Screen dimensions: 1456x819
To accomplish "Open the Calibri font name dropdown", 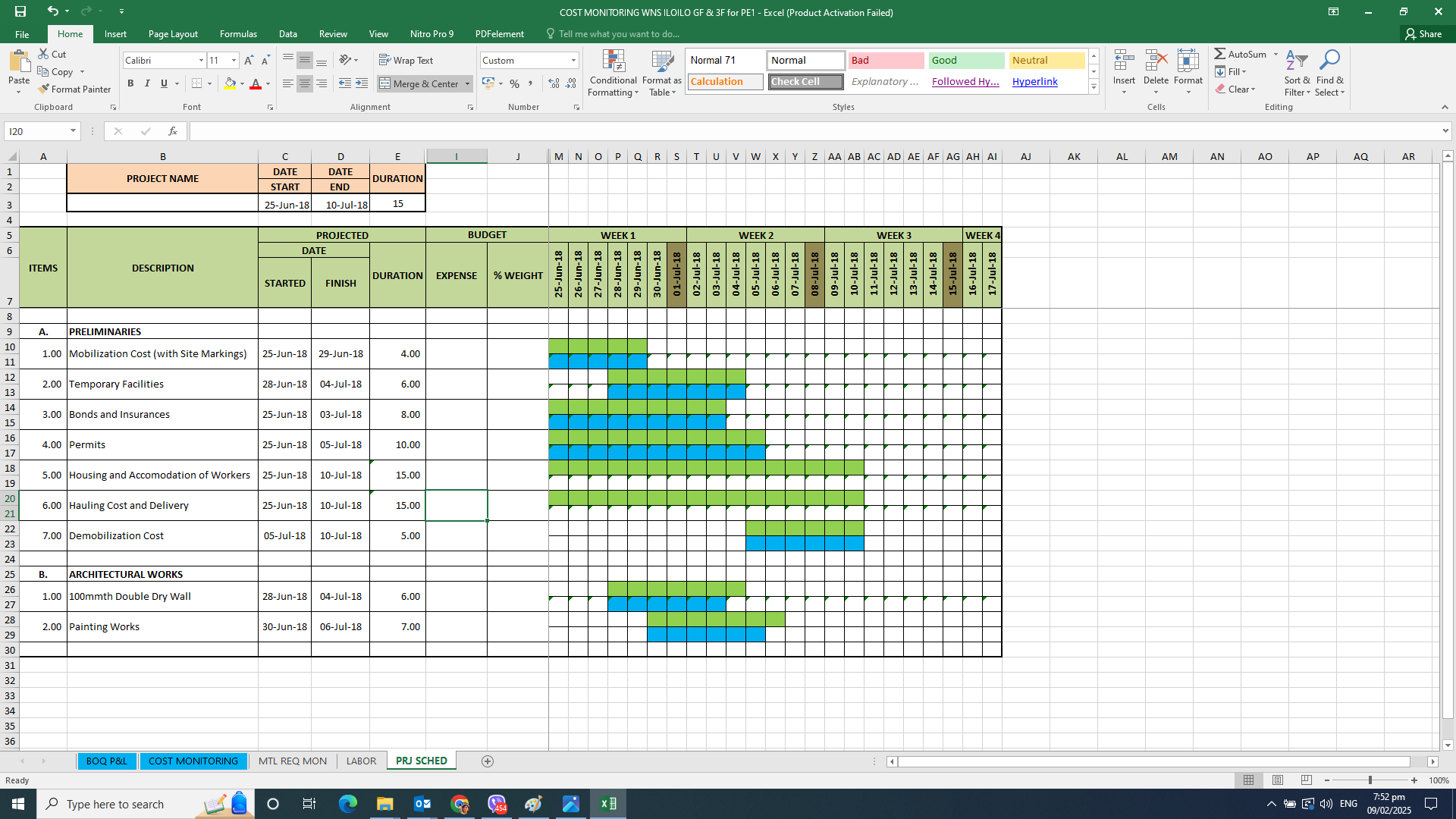I will click(x=201, y=60).
